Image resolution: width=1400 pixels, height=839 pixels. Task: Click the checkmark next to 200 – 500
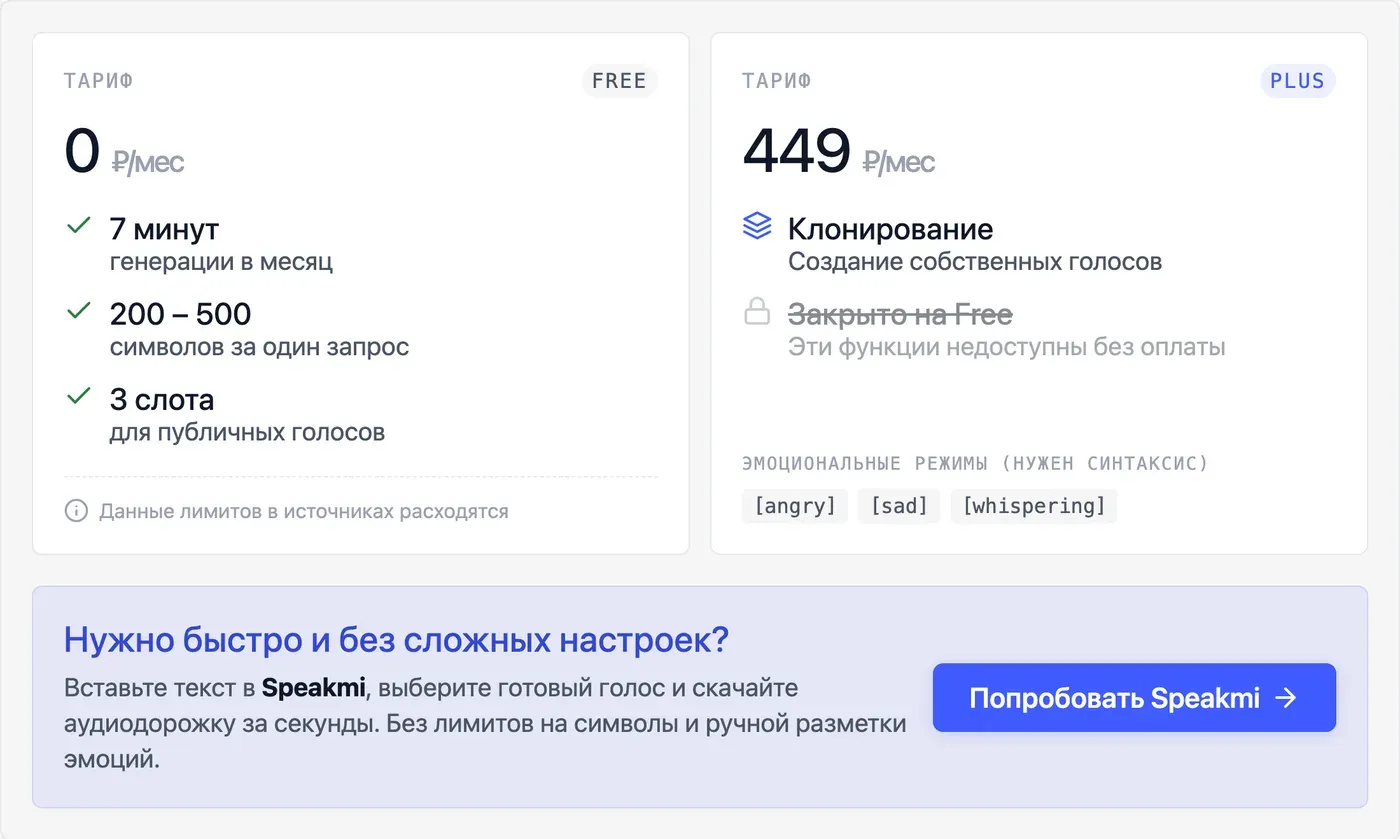point(78,311)
